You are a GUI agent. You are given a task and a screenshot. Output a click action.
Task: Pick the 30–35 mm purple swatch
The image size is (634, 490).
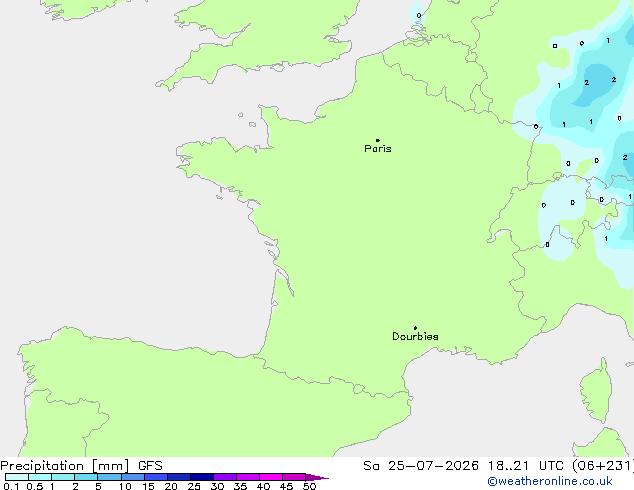pos(225,477)
